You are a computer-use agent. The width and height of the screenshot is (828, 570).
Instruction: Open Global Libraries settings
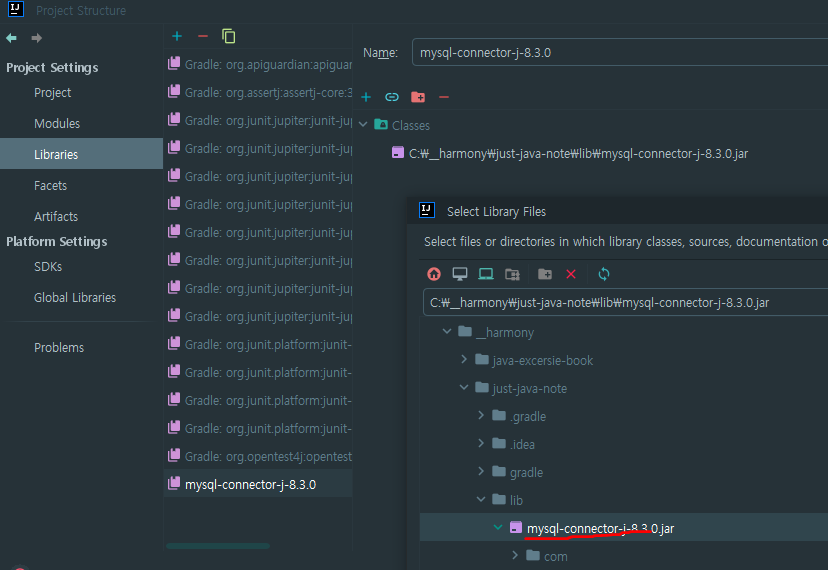tap(74, 298)
